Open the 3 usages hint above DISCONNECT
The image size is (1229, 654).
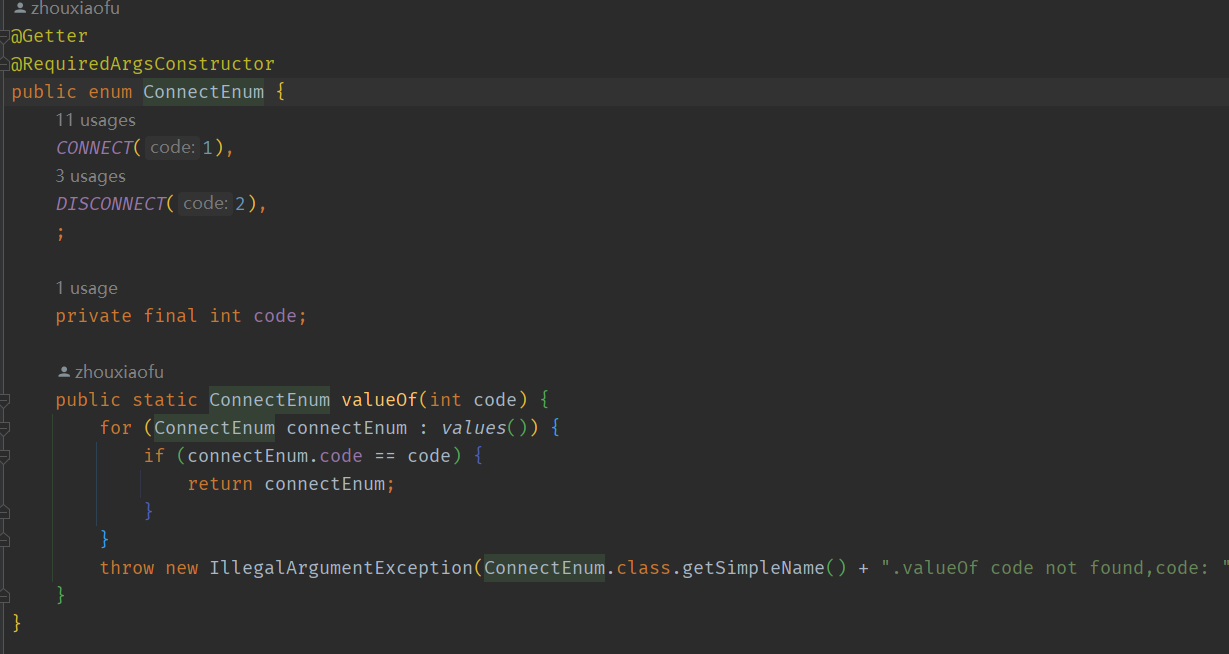coord(90,176)
